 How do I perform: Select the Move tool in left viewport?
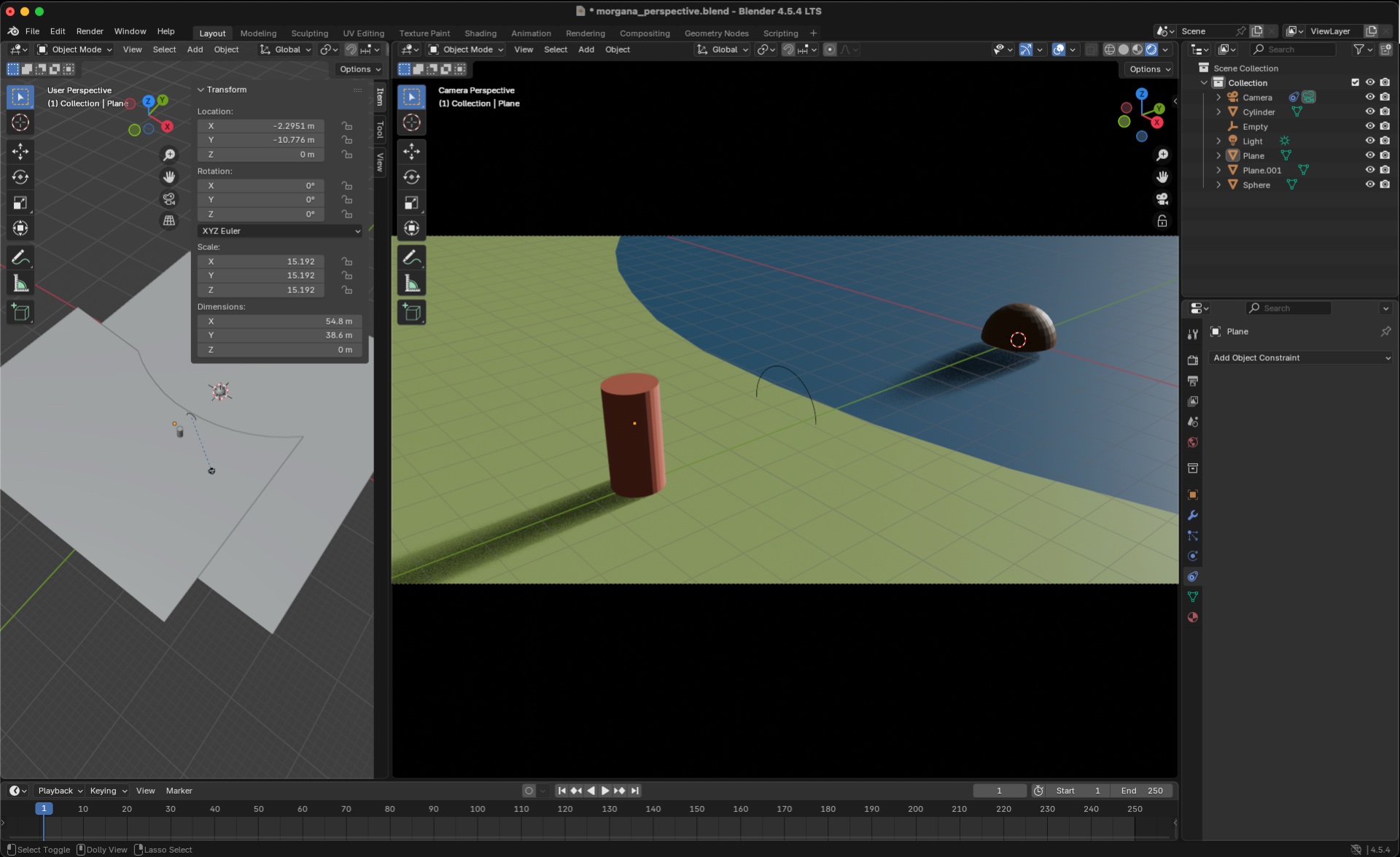[20, 151]
